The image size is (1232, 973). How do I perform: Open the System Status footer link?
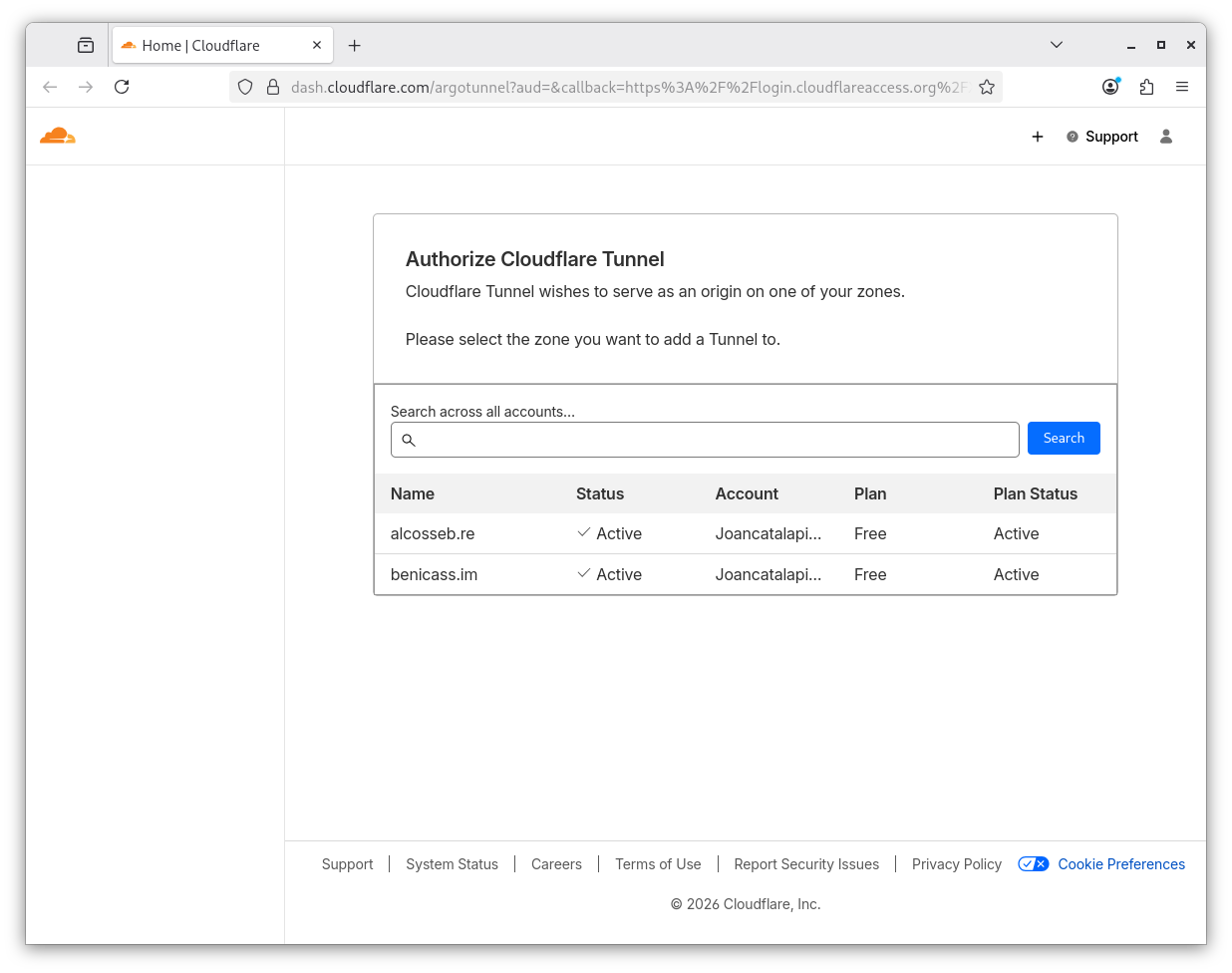[x=452, y=864]
